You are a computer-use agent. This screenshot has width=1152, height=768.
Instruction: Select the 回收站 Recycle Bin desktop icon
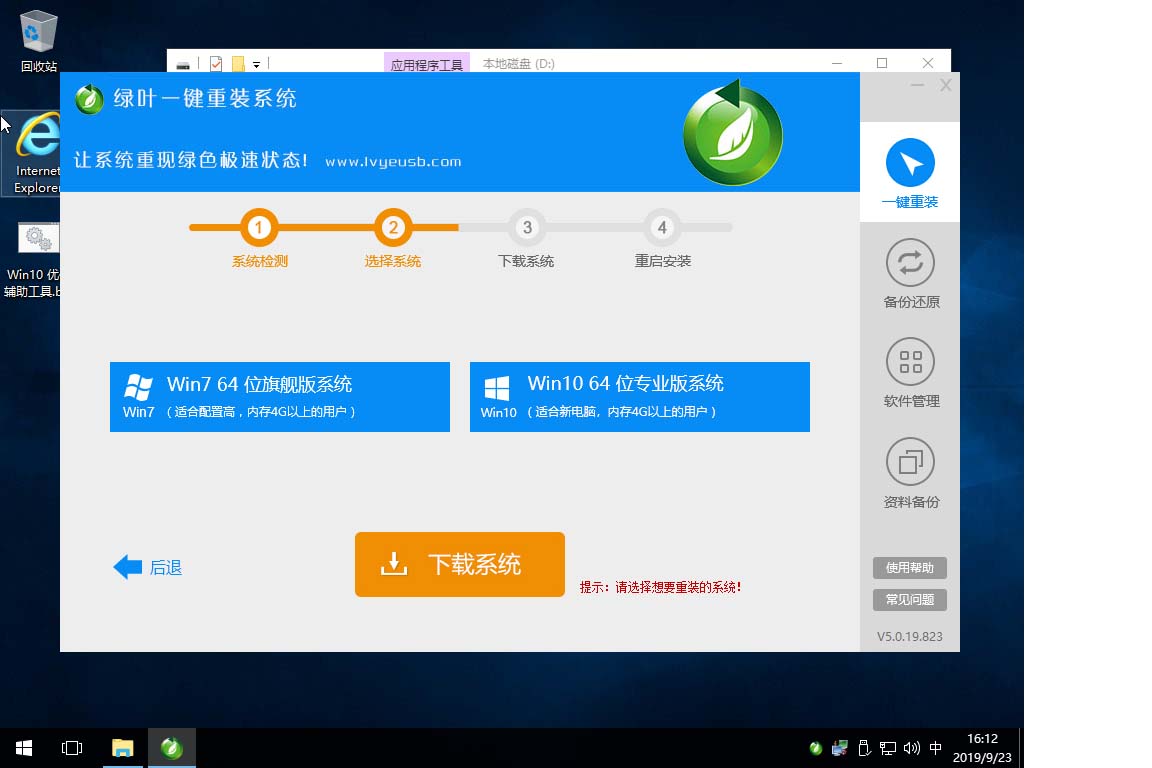click(x=38, y=41)
